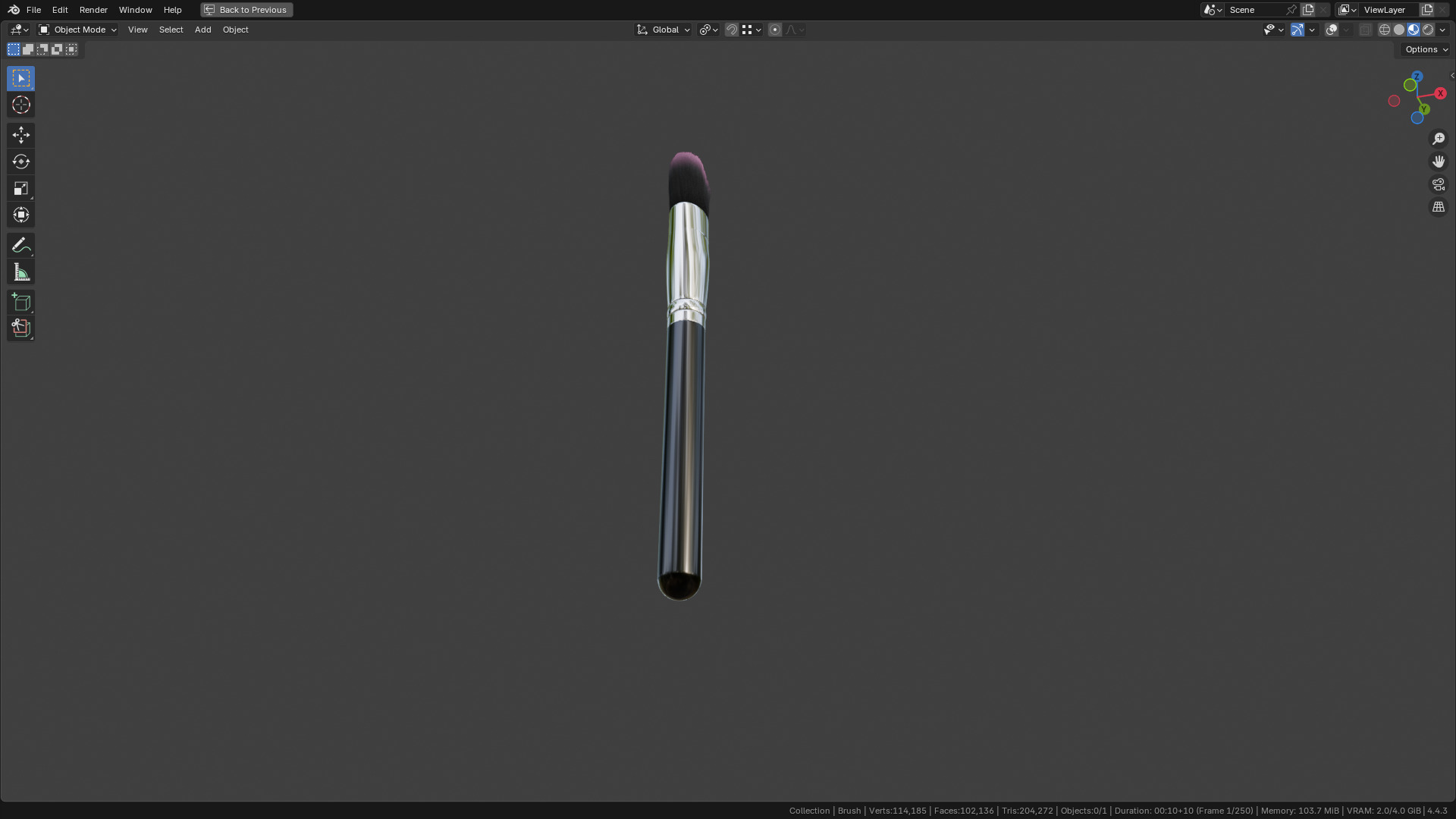Viewport: 1456px width, 819px height.
Task: Open the Object Mode dropdown
Action: click(77, 30)
